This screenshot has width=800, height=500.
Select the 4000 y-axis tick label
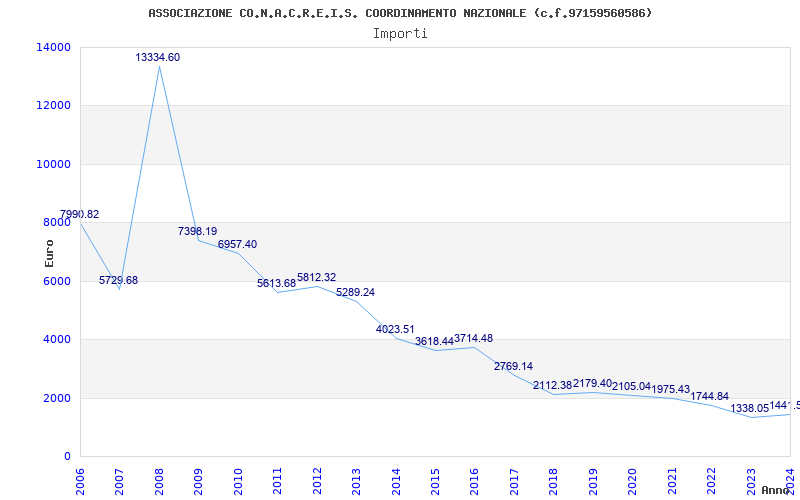coord(57,339)
